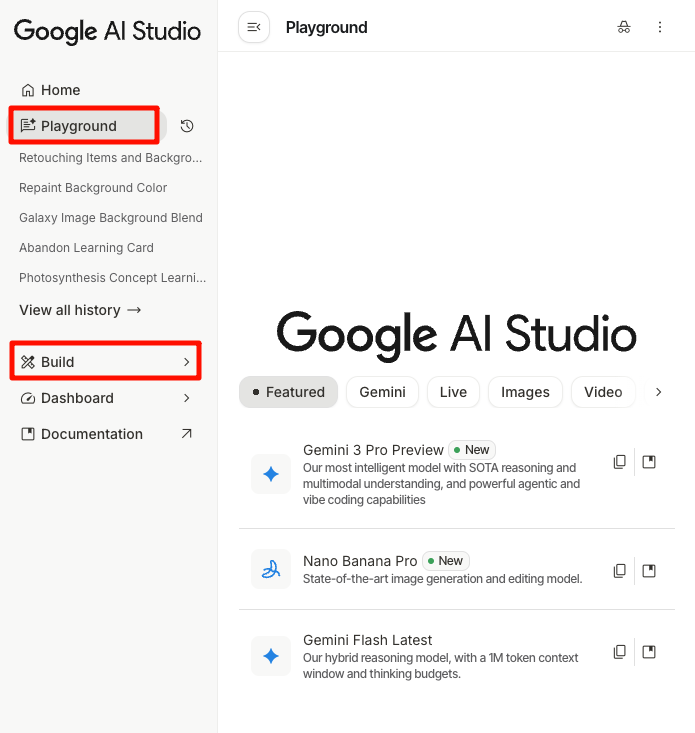The height and width of the screenshot is (733, 695).
Task: Open the Galaxy Image Background Blend chat
Action: (110, 218)
